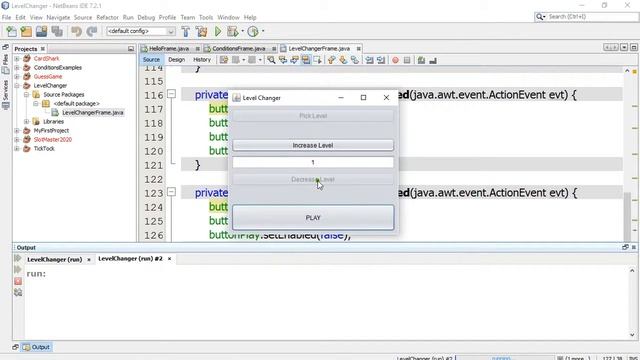The width and height of the screenshot is (640, 360).
Task: Click the New Project toolbar icon
Action: pos(26,31)
